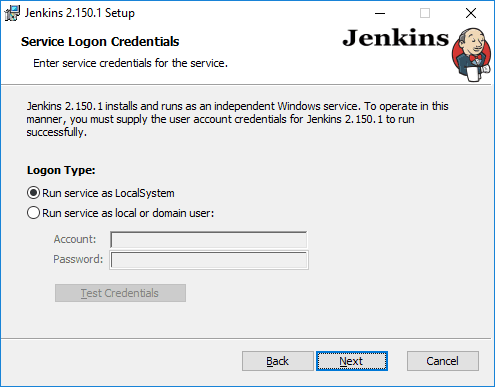This screenshot has width=495, height=387.
Task: Click the Test Credentials button
Action: click(120, 293)
